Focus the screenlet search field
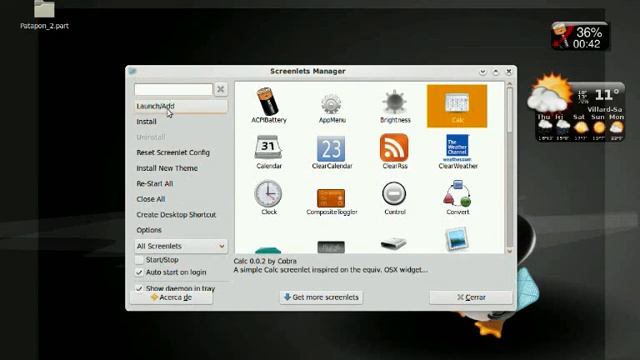640x360 pixels. pyautogui.click(x=173, y=89)
